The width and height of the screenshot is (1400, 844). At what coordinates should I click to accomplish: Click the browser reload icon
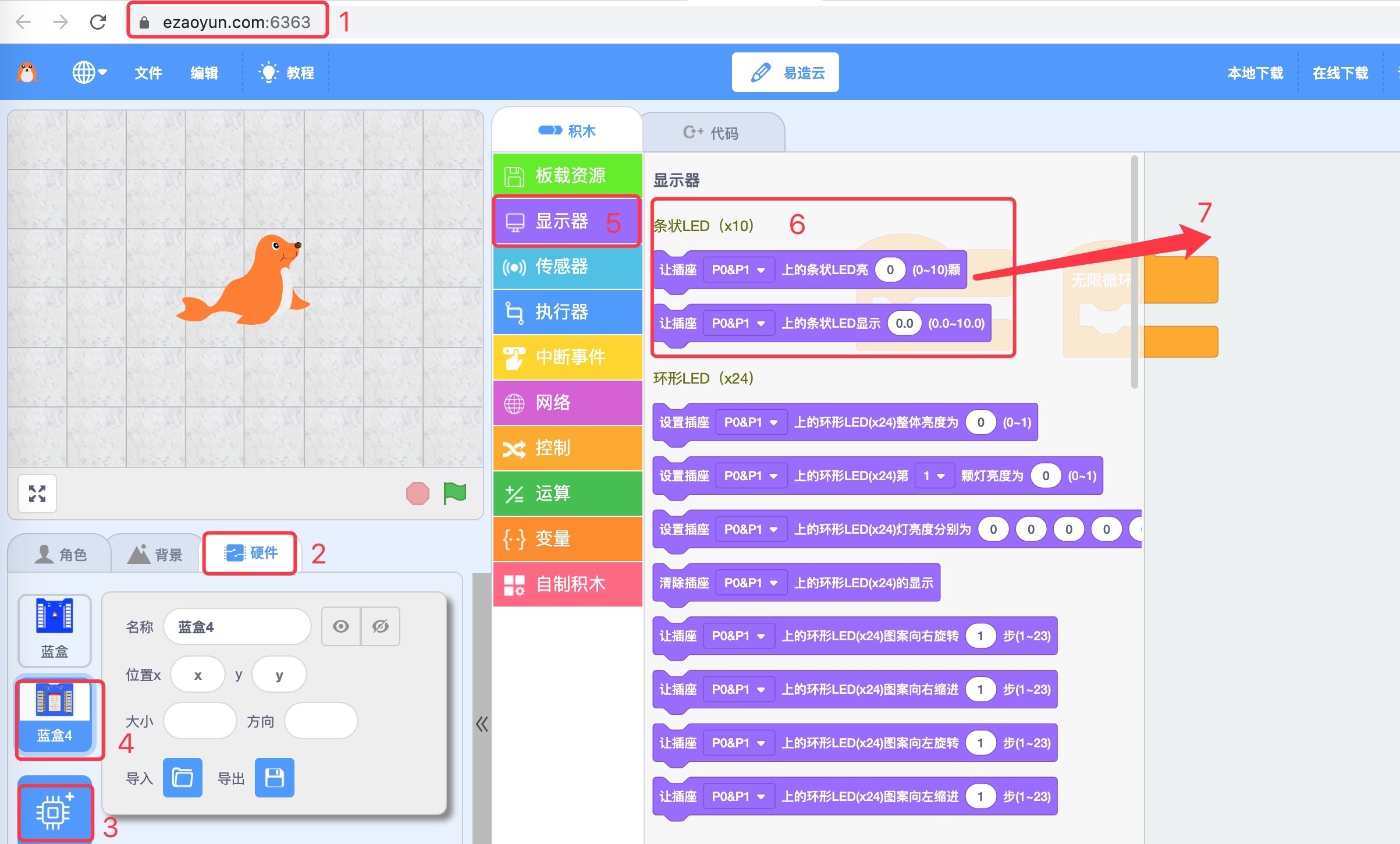click(98, 22)
